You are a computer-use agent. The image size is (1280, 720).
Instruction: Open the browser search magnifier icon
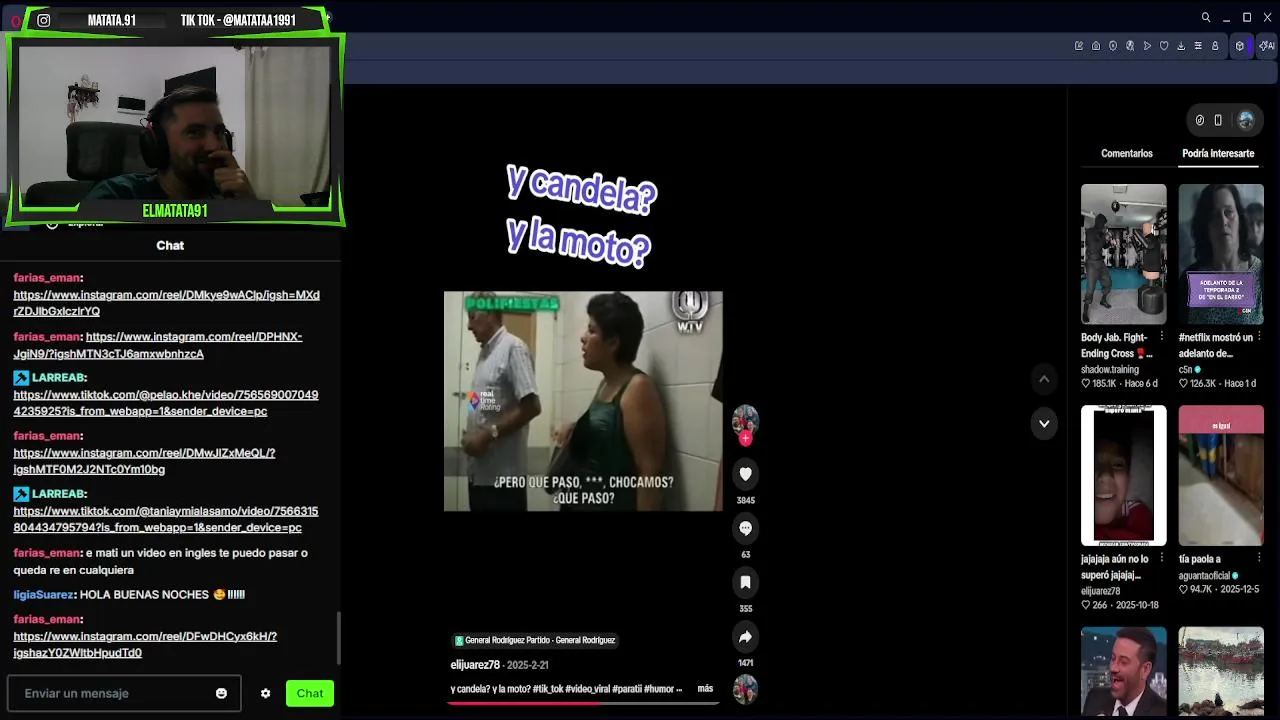tap(1206, 18)
